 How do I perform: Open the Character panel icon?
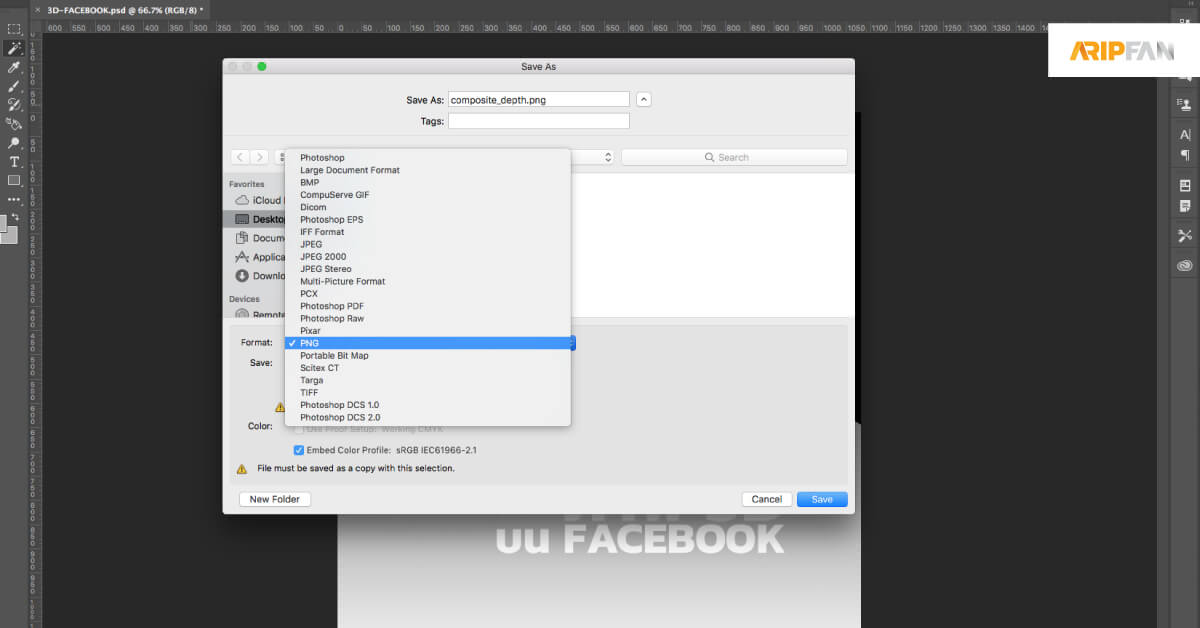(x=1185, y=134)
